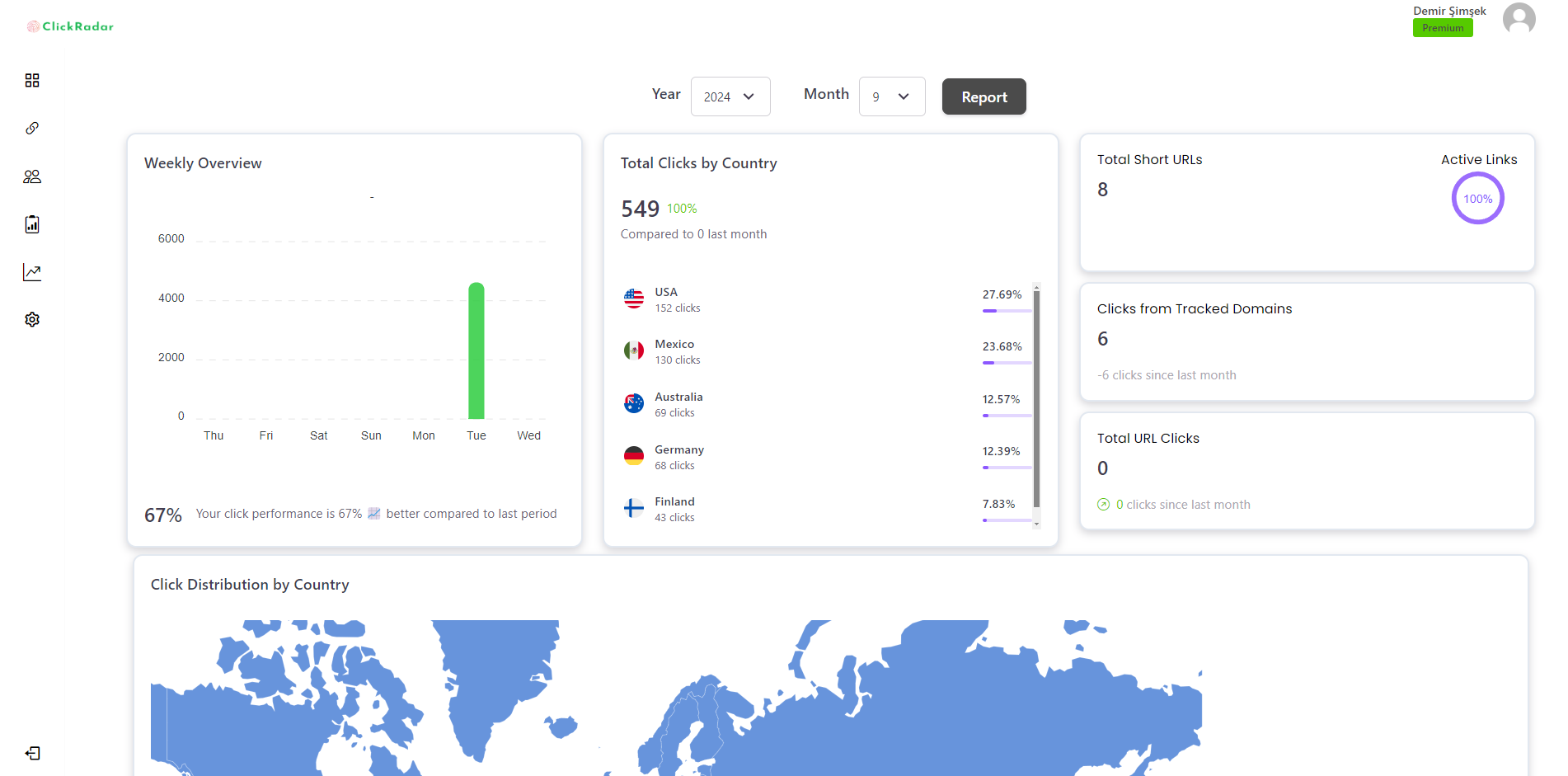Click the USA flag icon
Screen dimensions: 1568x776
pyautogui.click(x=634, y=299)
